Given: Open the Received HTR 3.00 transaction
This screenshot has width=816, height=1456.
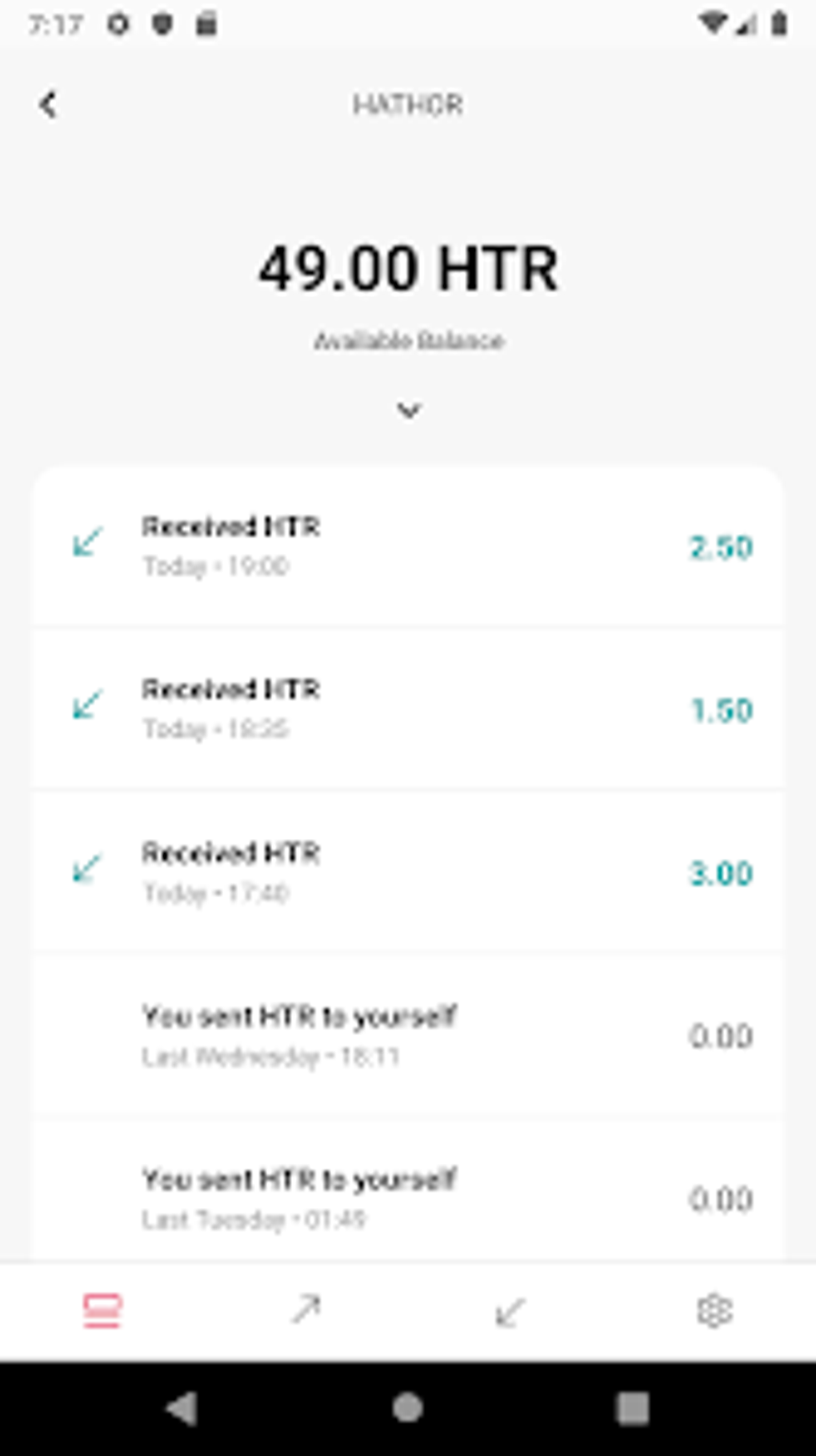Looking at the screenshot, I should pyautogui.click(x=408, y=872).
